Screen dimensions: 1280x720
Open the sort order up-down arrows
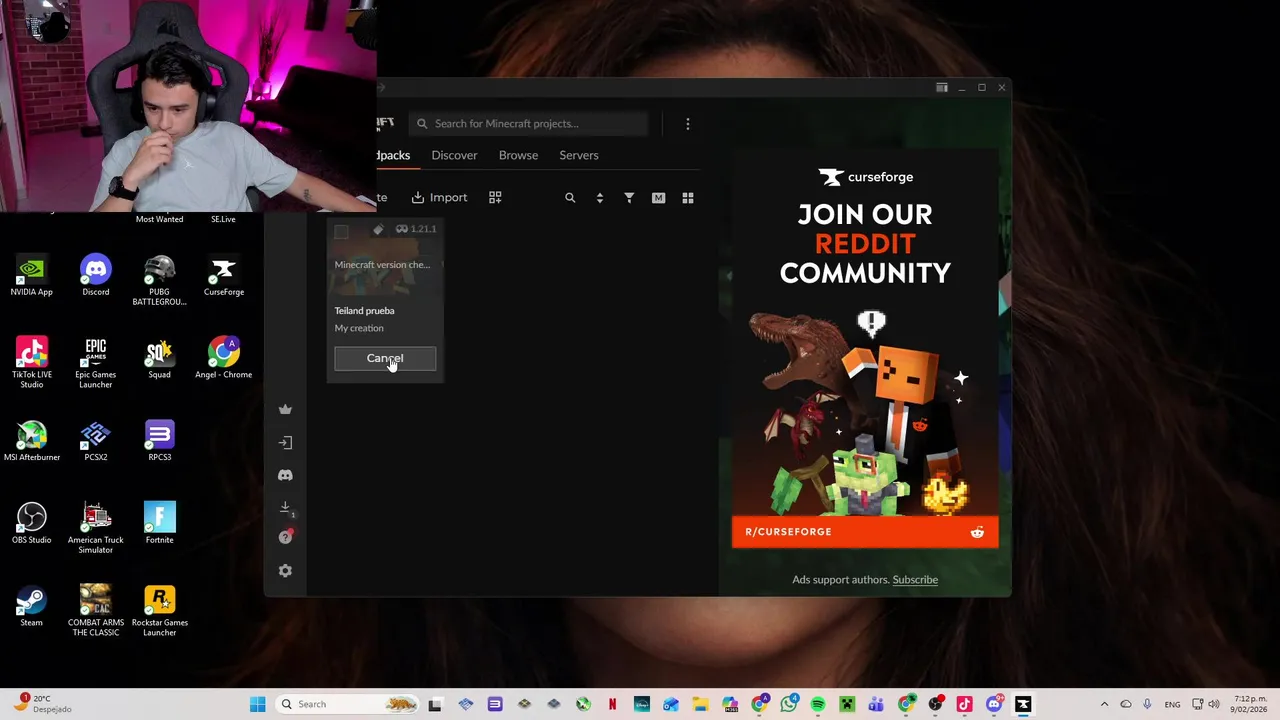click(599, 198)
